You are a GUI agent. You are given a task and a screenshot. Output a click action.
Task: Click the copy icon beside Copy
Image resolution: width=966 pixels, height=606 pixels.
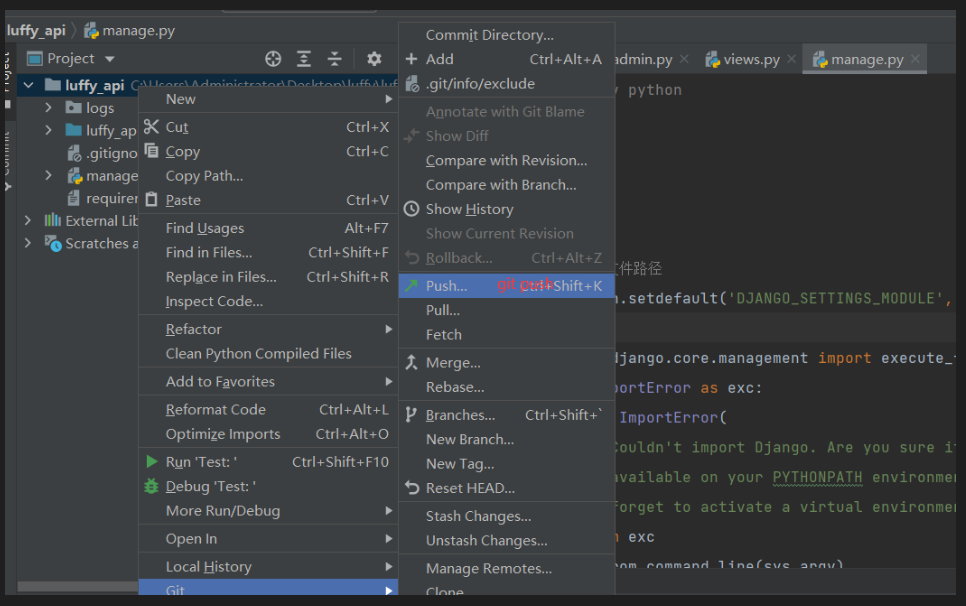coord(152,150)
